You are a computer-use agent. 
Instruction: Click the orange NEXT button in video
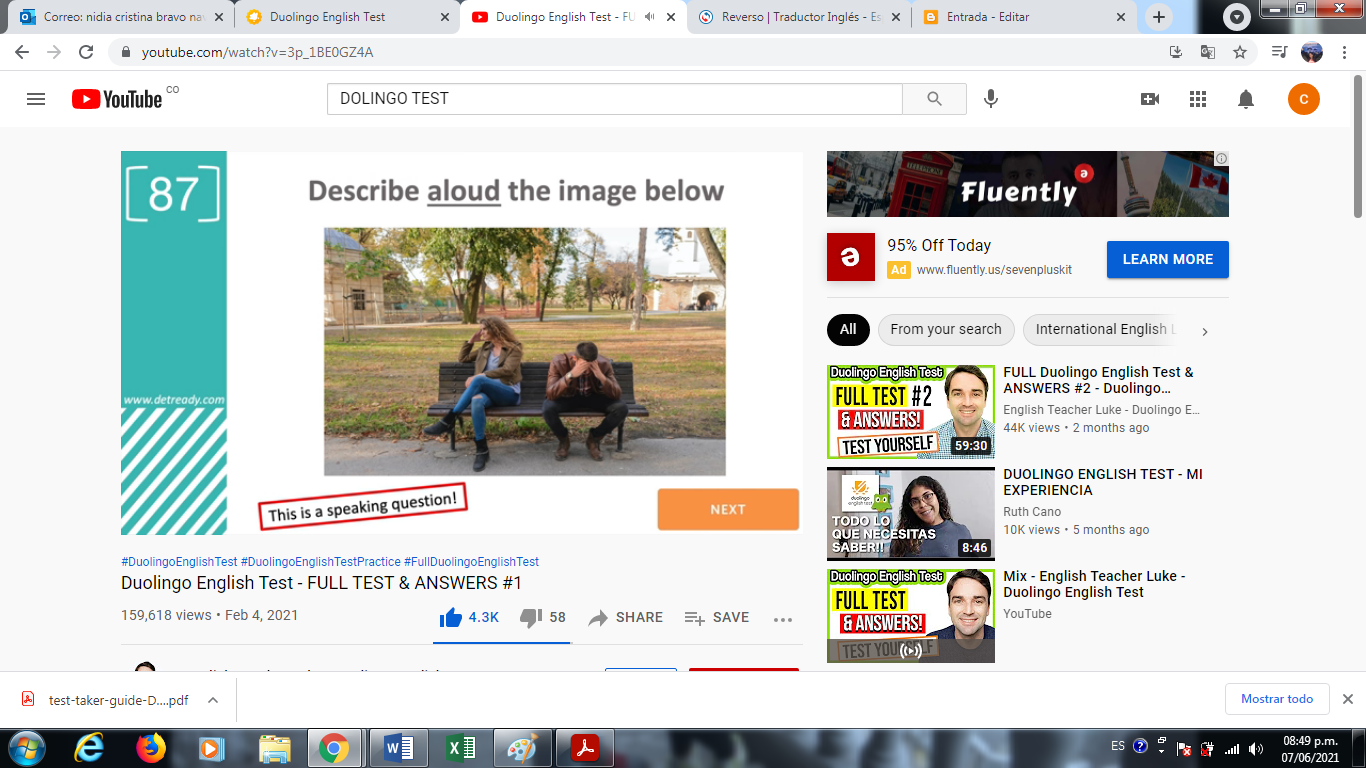pyautogui.click(x=728, y=509)
